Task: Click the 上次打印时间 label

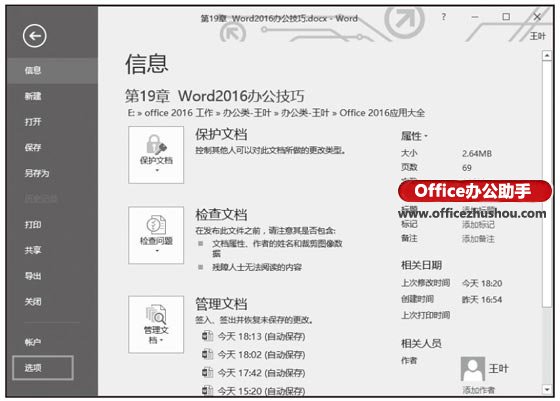Action: (425, 315)
